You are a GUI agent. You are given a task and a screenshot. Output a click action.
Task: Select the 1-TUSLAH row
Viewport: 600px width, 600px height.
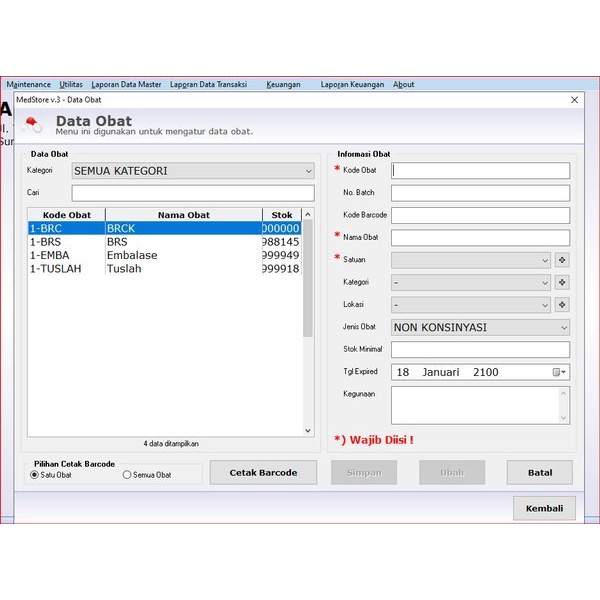pos(165,269)
